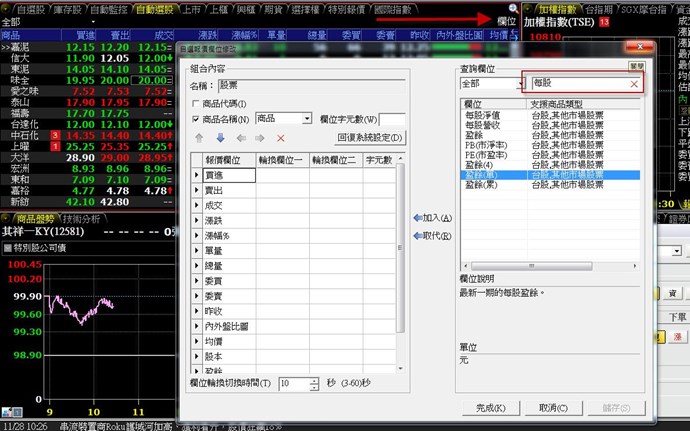690x431 pixels.
Task: Click the 股本 row in field list
Action: 294,356
